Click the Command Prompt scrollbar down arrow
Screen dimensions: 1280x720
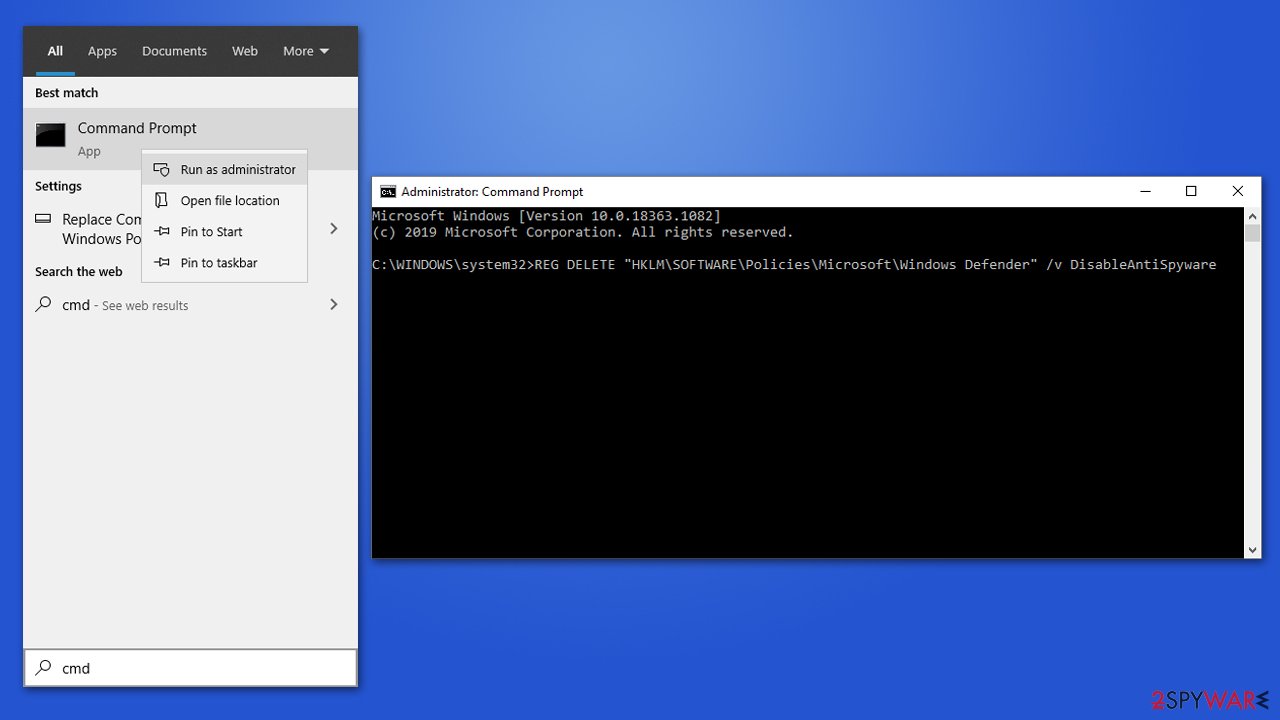coord(1252,550)
